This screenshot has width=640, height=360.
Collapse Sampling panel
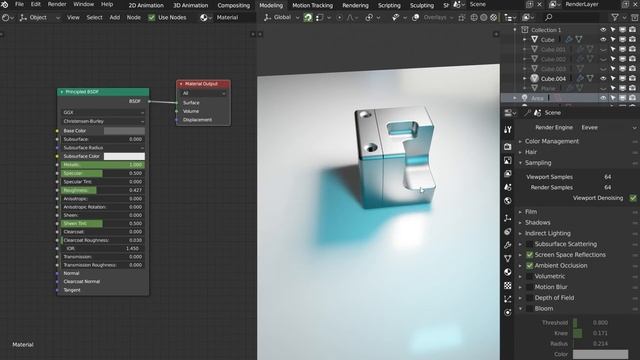pos(538,163)
